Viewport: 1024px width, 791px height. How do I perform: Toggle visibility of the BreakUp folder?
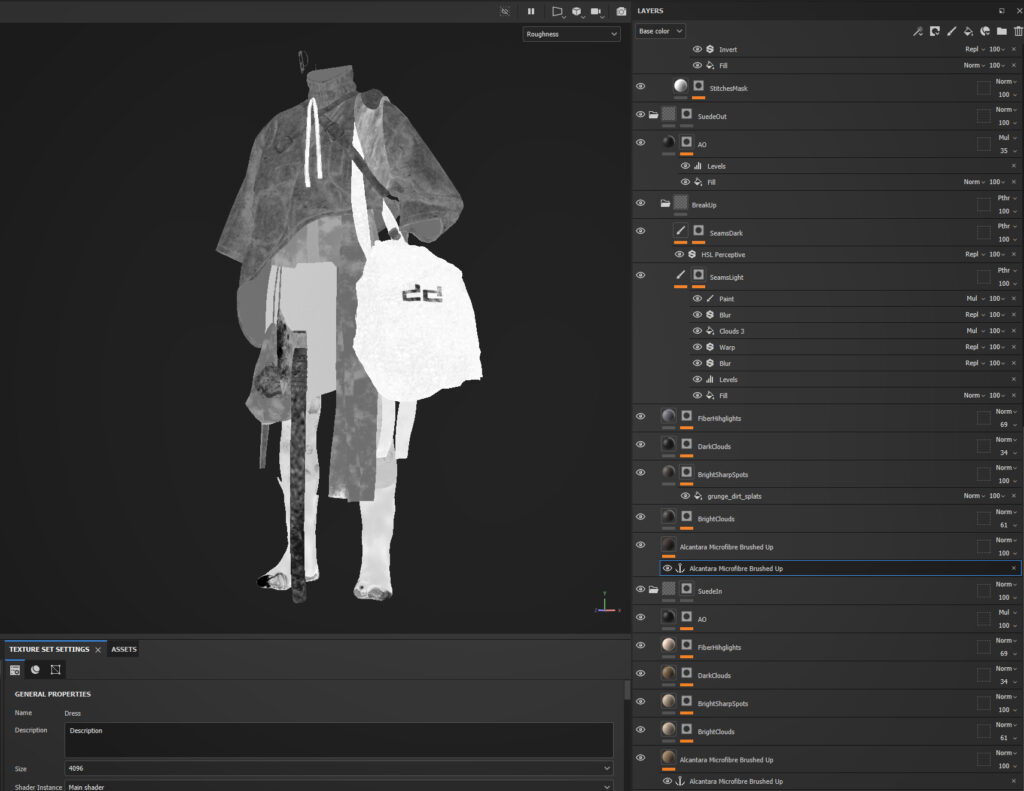640,203
